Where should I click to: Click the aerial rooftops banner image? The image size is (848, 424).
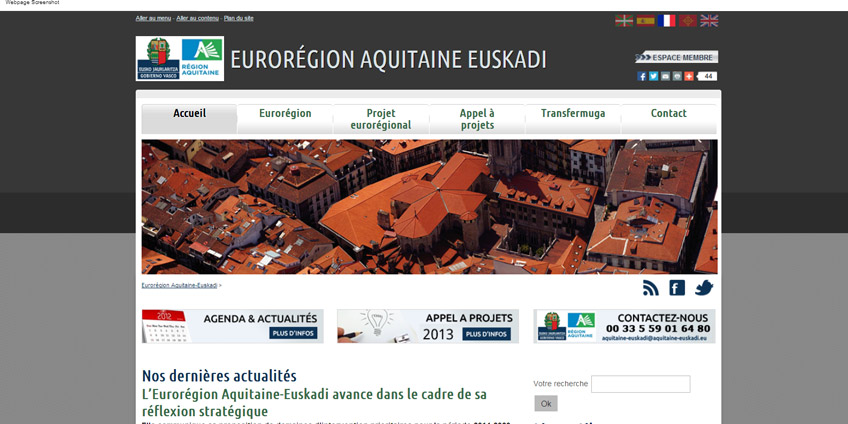[x=429, y=207]
